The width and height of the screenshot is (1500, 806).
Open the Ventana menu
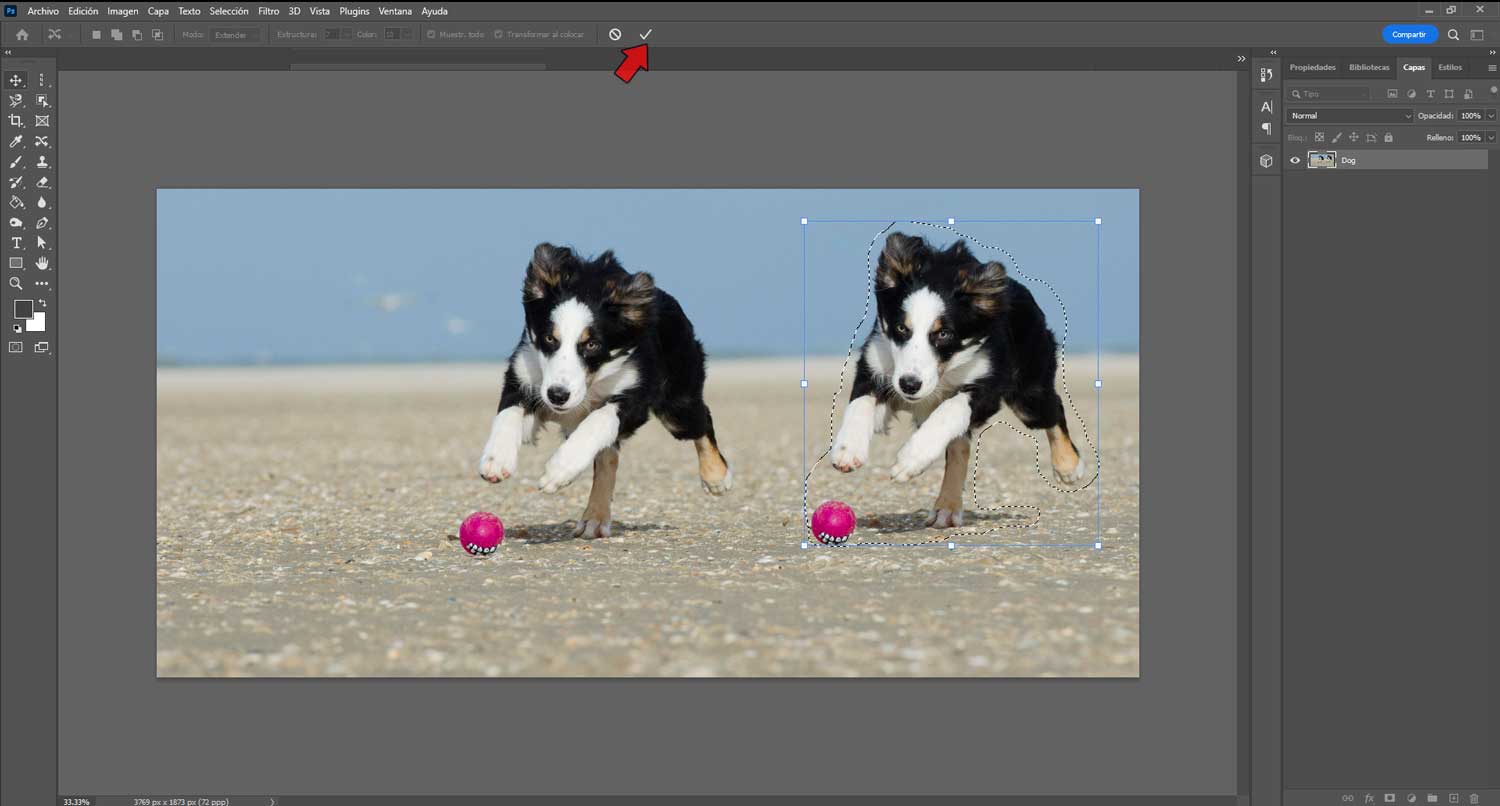(x=395, y=11)
